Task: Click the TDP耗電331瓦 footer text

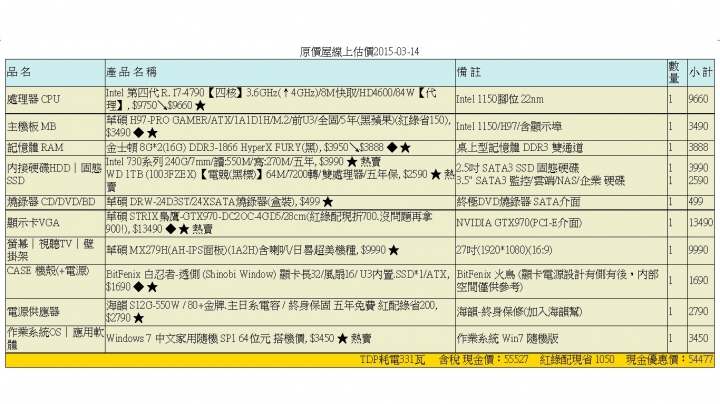Action: click(392, 360)
